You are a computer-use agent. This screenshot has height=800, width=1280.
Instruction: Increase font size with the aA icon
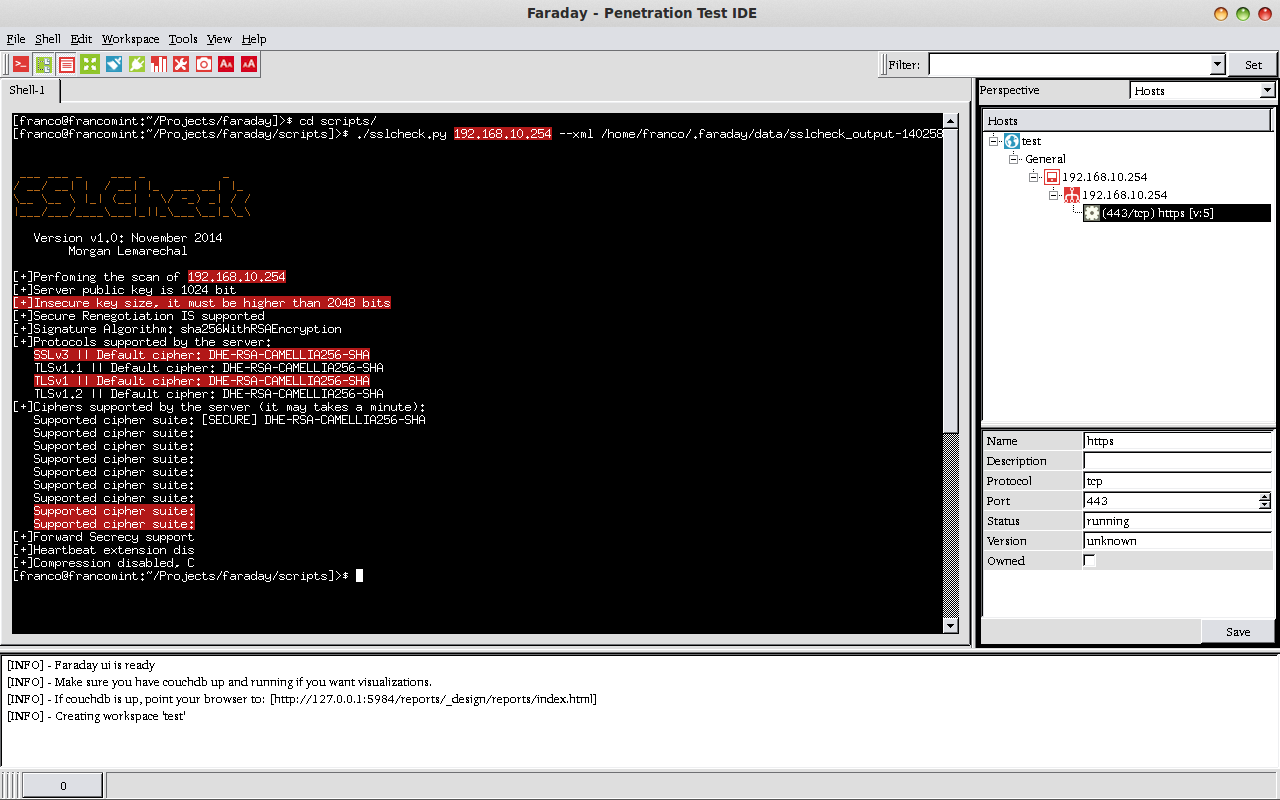[249, 64]
